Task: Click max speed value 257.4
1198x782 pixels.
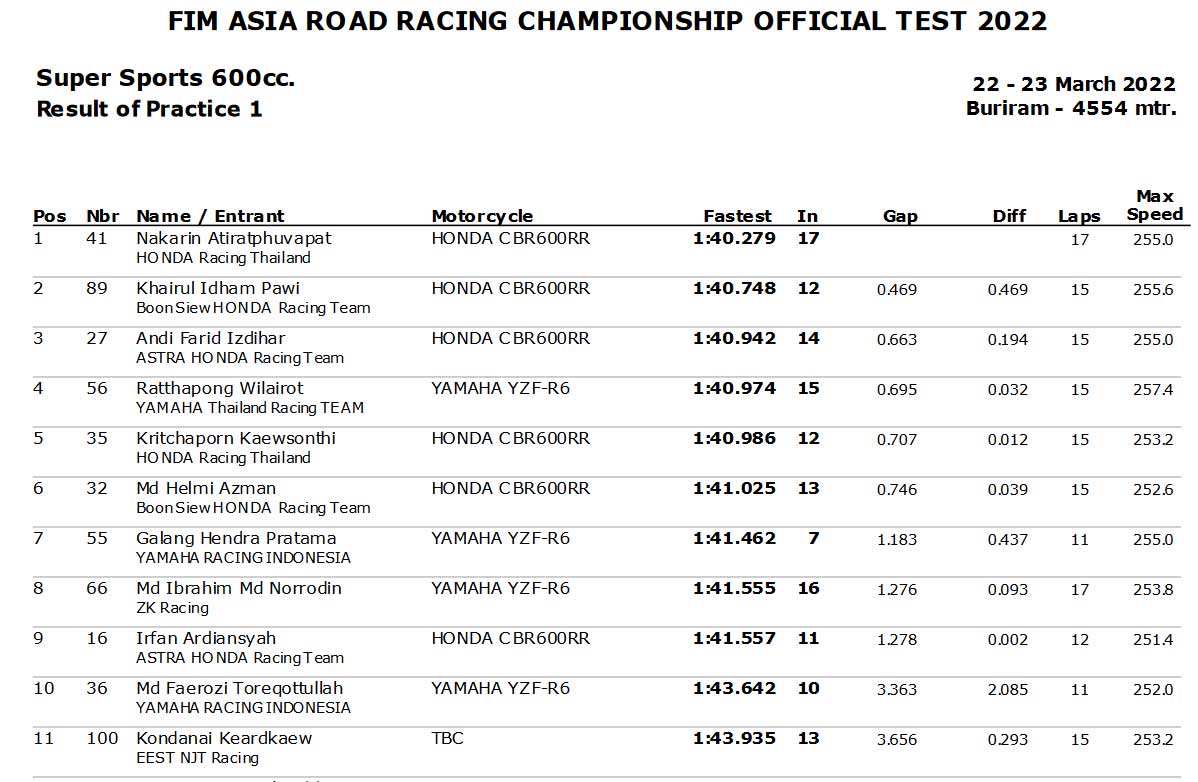Action: 1153,389
